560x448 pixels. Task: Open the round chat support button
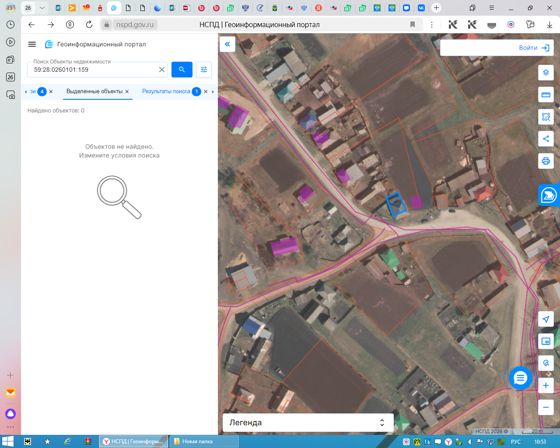[520, 378]
